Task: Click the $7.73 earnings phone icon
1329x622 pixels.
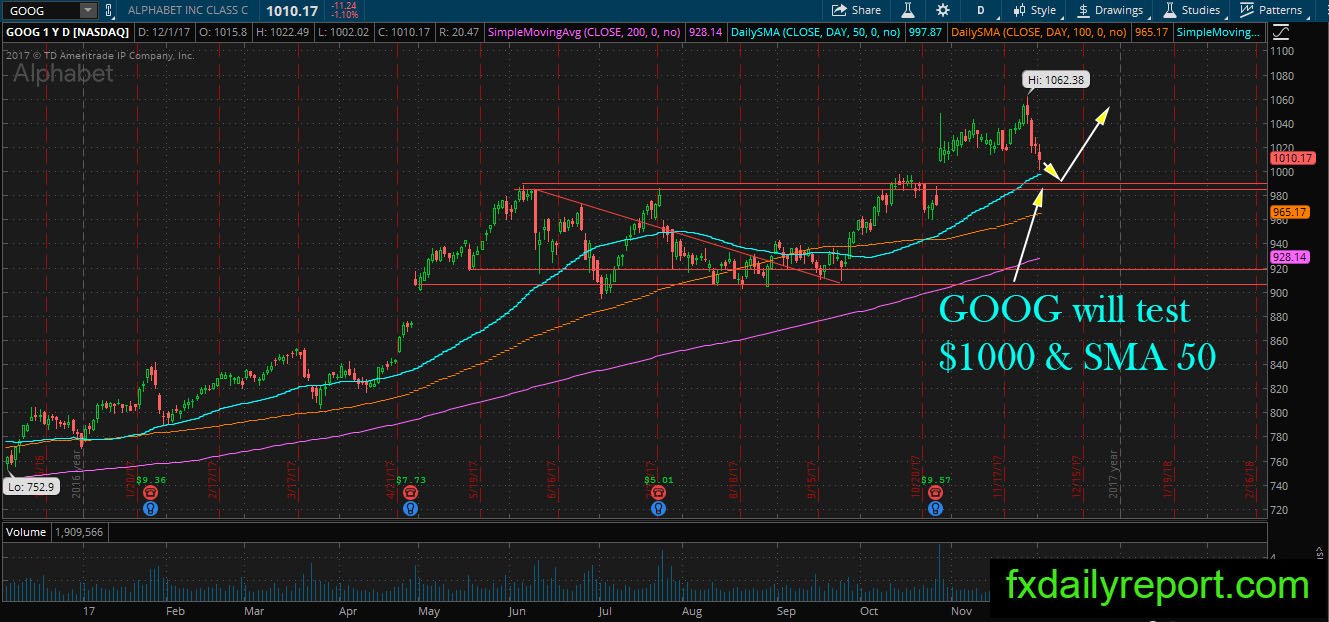Action: point(410,493)
